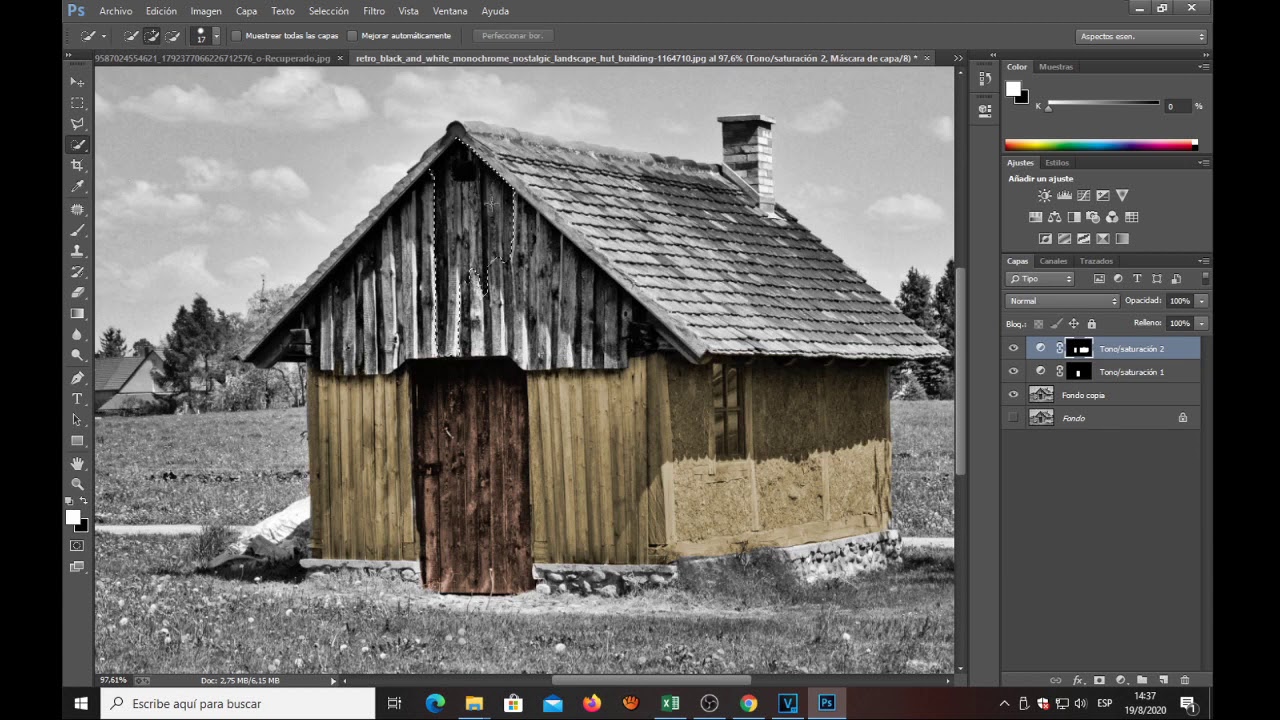Switch to the Estilos tab
Viewport: 1280px width, 720px height.
pyautogui.click(x=1057, y=163)
